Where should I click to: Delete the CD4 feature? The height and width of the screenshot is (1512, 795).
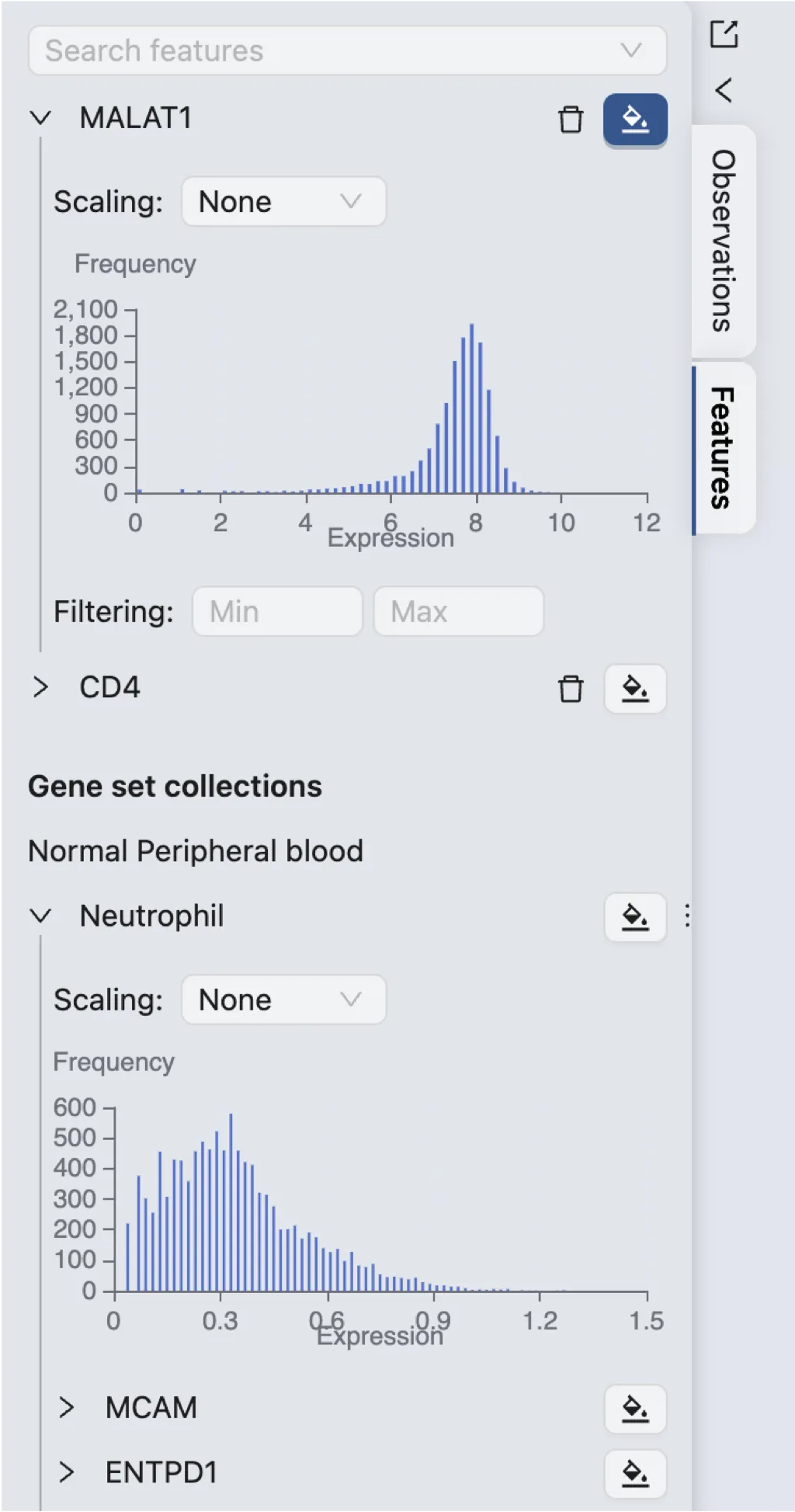pos(571,689)
